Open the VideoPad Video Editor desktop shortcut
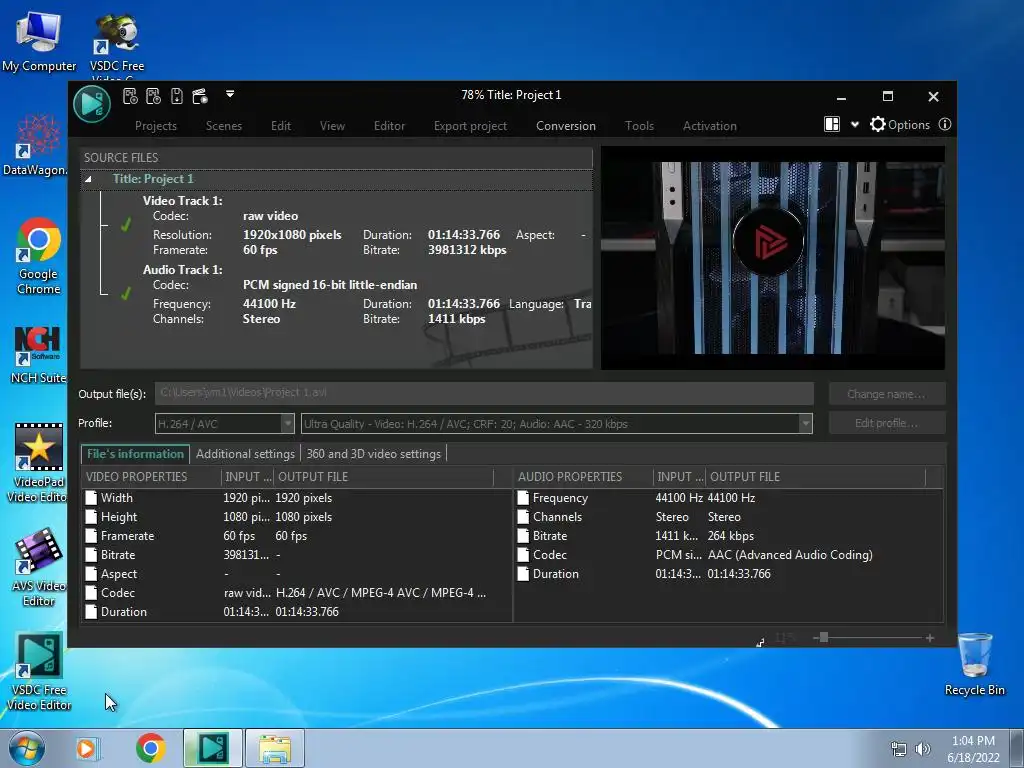The height and width of the screenshot is (768, 1024). coord(38,463)
